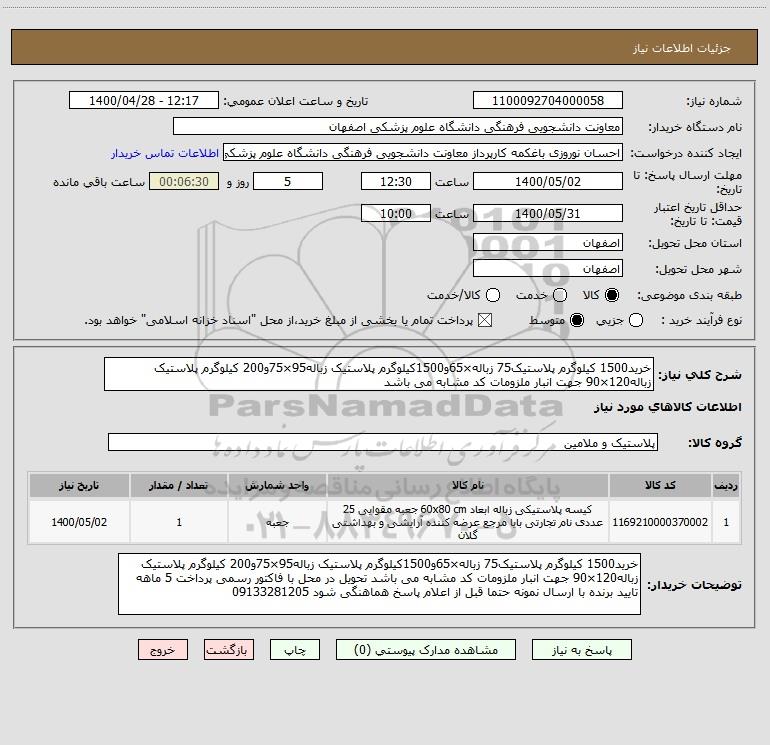The height and width of the screenshot is (745, 770).
Task: Click the price validity date 1400/05/31 field
Action: (x=548, y=213)
